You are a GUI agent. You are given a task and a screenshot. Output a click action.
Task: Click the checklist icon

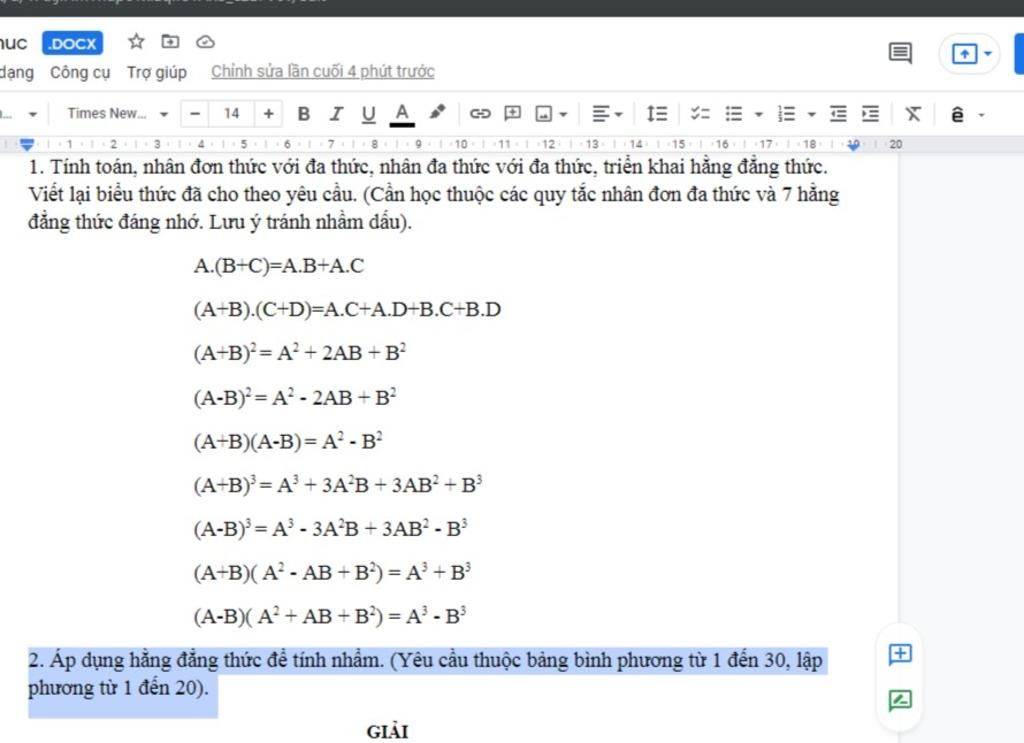pyautogui.click(x=700, y=114)
